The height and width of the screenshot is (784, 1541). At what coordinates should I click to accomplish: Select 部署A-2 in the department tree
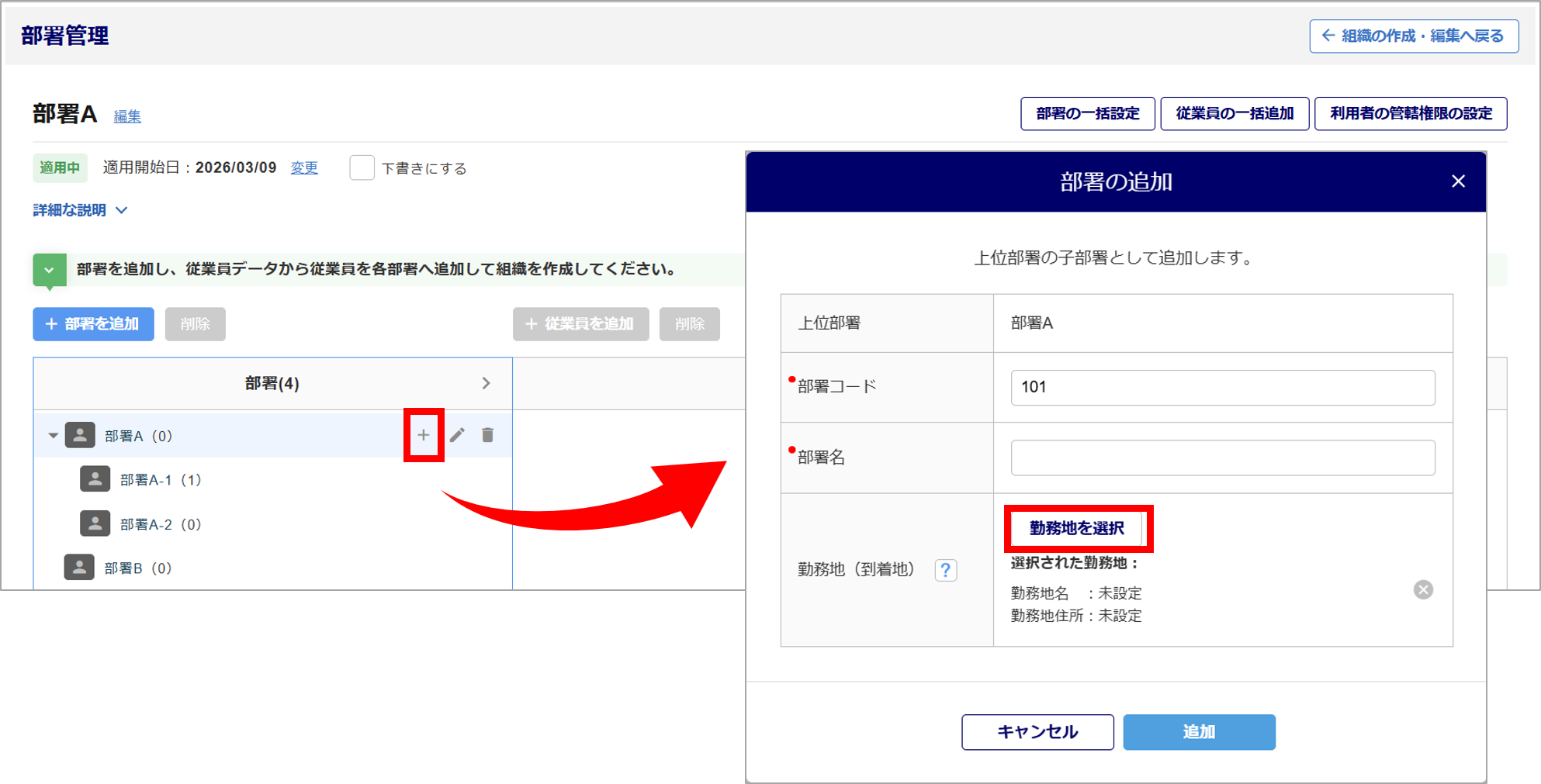160,524
